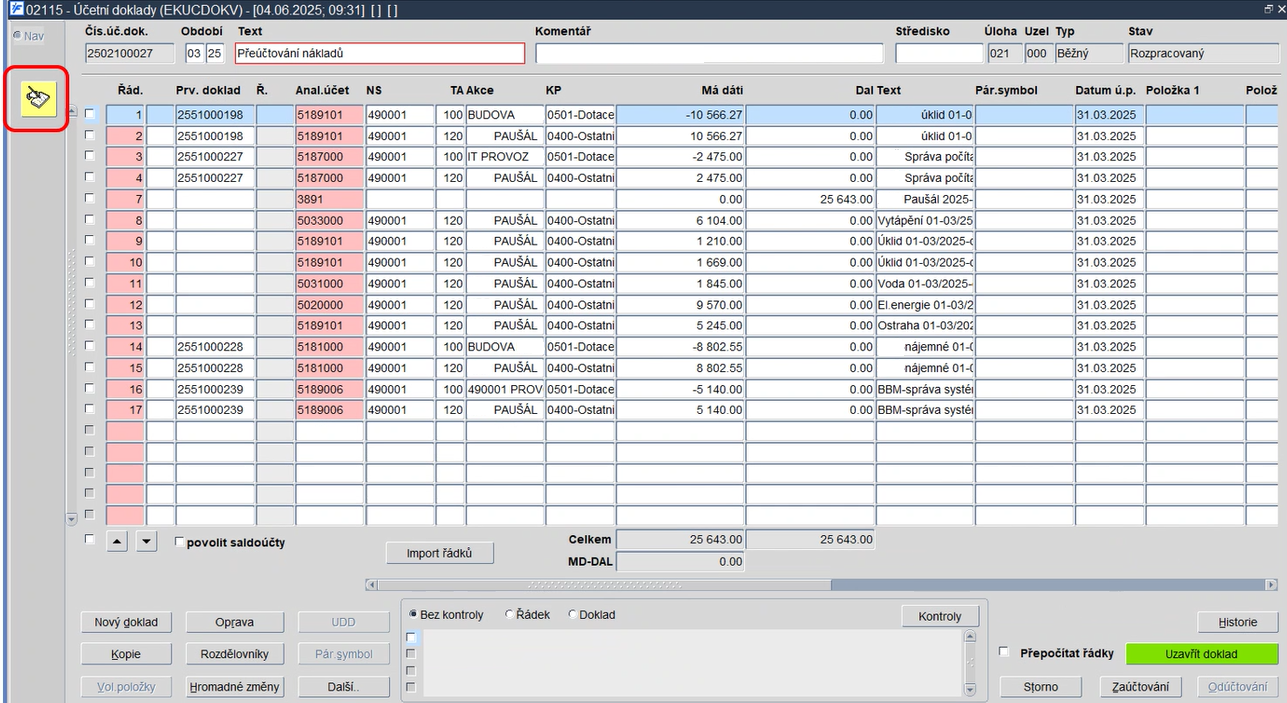The width and height of the screenshot is (1287, 703).
Task: Click the Akce cell 490001 PROV in row 16
Action: point(505,389)
